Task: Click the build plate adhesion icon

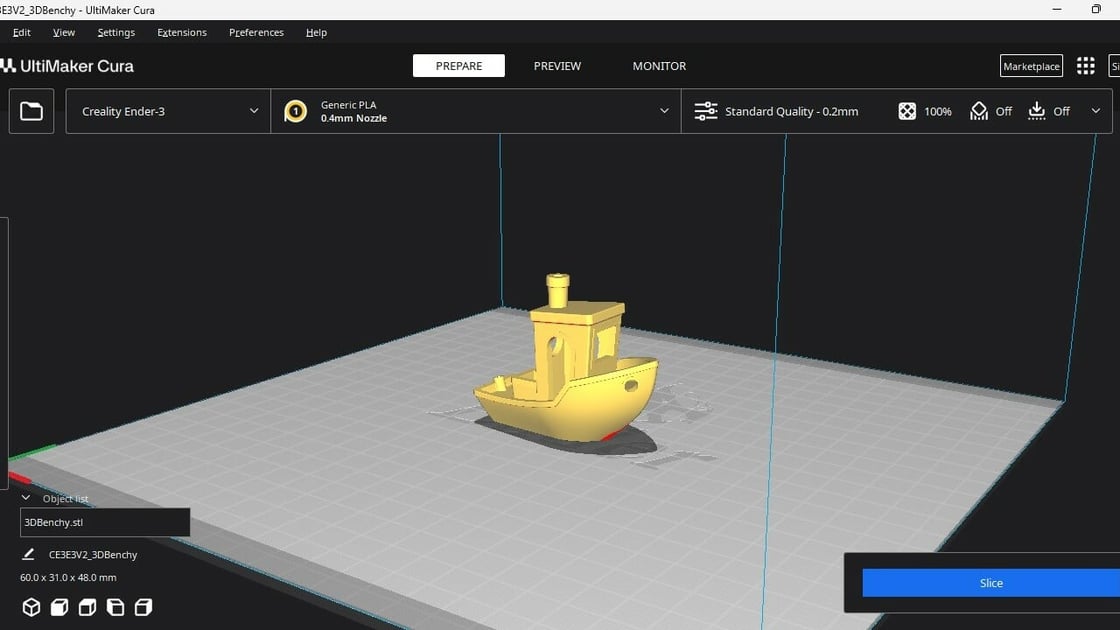Action: (x=1037, y=111)
